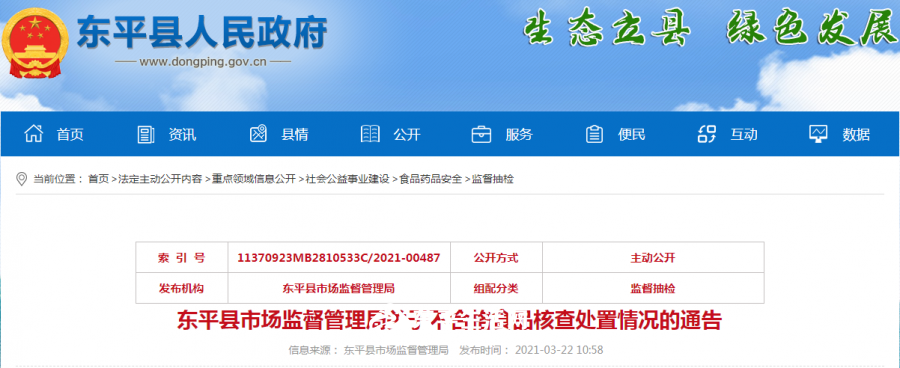Image resolution: width=900 pixels, height=368 pixels.
Task: Click the interaction icon beside 互动
Action: (x=707, y=134)
